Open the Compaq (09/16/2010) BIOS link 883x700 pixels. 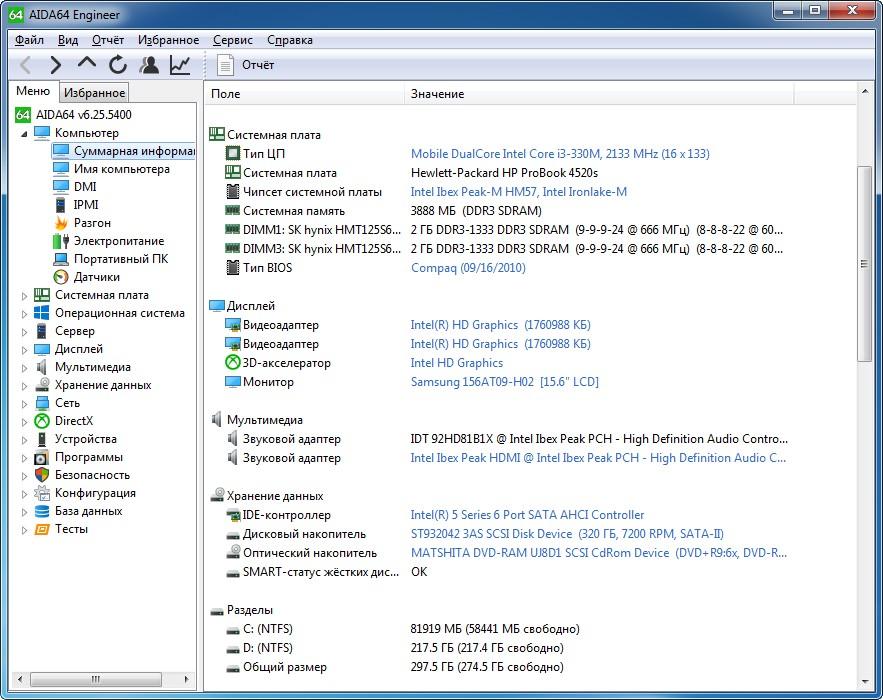[x=468, y=267]
